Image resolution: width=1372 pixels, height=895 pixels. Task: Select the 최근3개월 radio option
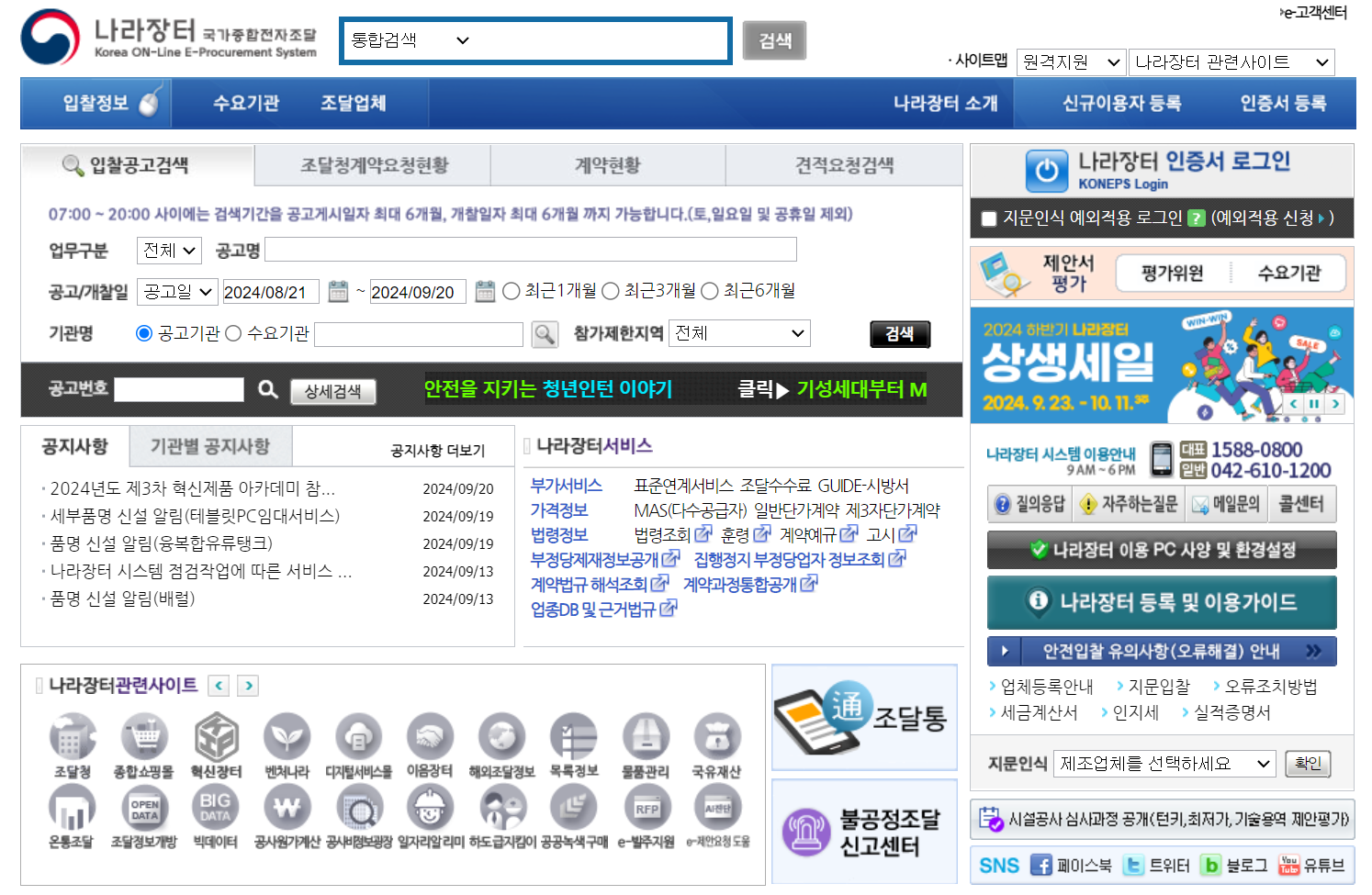click(x=611, y=291)
